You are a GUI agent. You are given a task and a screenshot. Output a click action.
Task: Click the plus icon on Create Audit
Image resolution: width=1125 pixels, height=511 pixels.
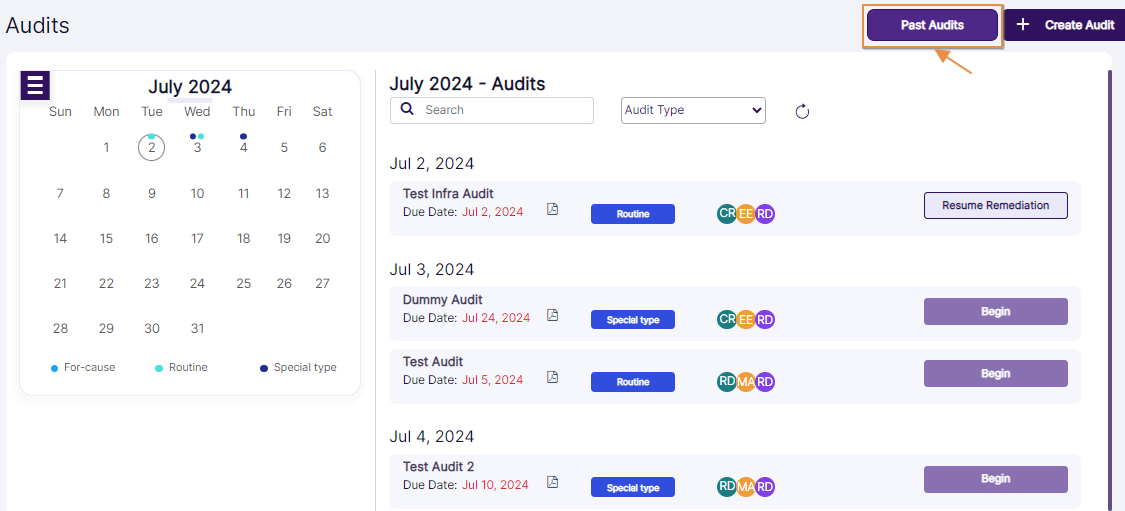tap(1023, 24)
